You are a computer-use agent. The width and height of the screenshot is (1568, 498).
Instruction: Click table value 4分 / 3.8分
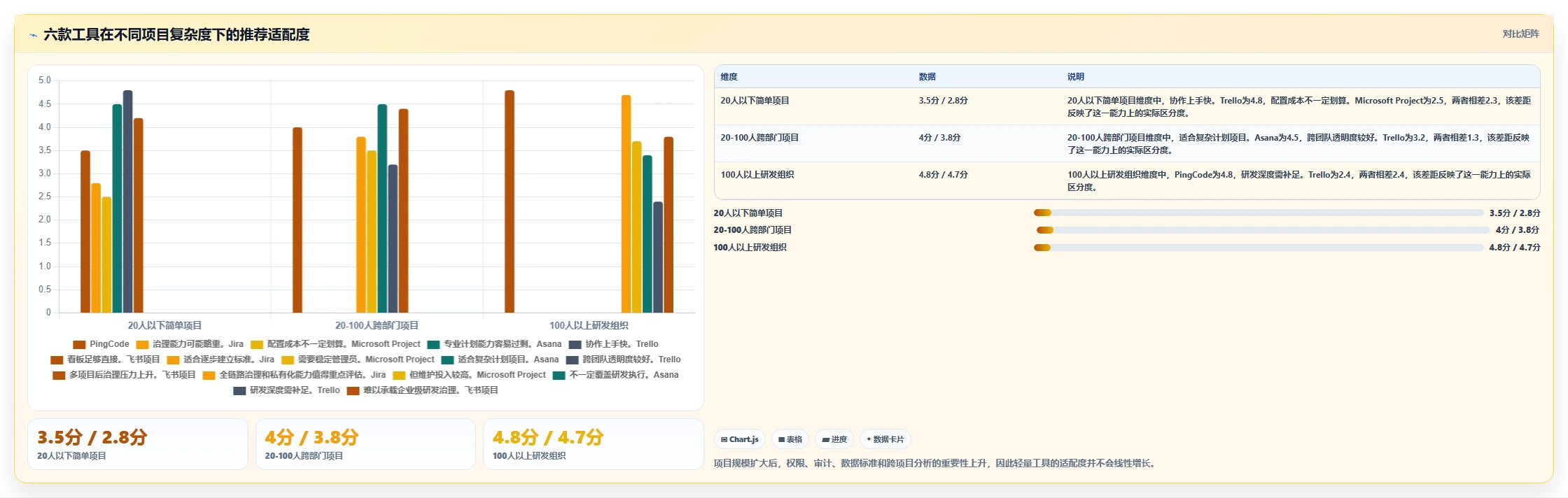point(939,138)
